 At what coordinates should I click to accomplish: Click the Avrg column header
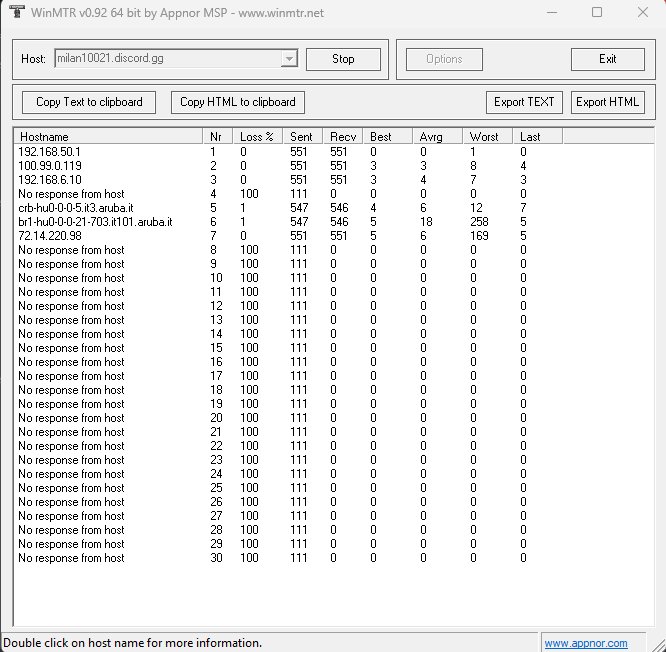click(x=437, y=137)
